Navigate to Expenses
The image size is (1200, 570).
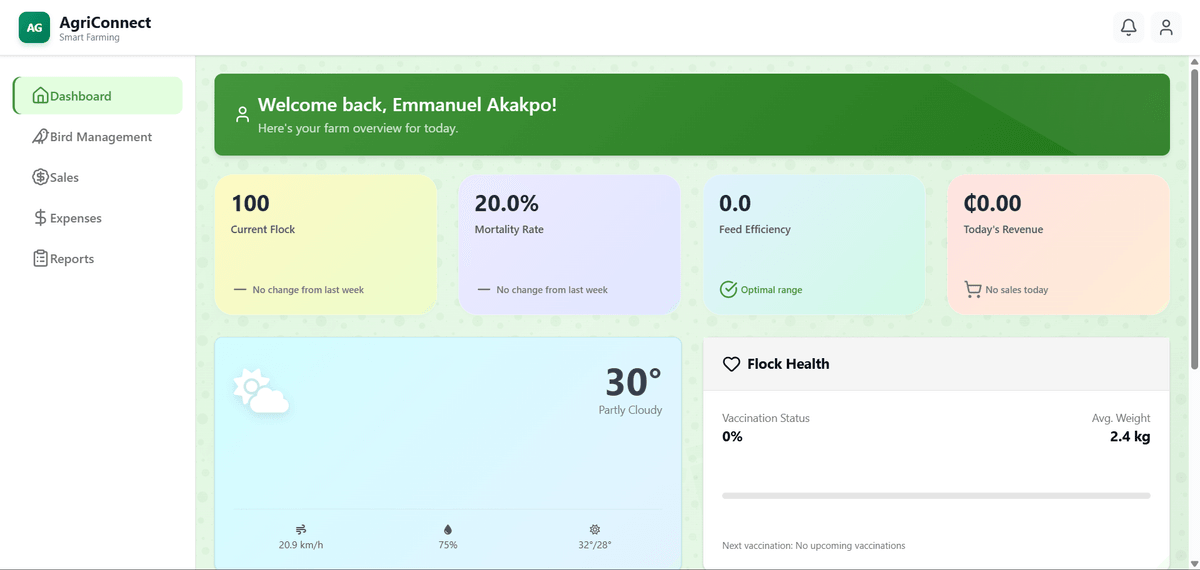(75, 218)
